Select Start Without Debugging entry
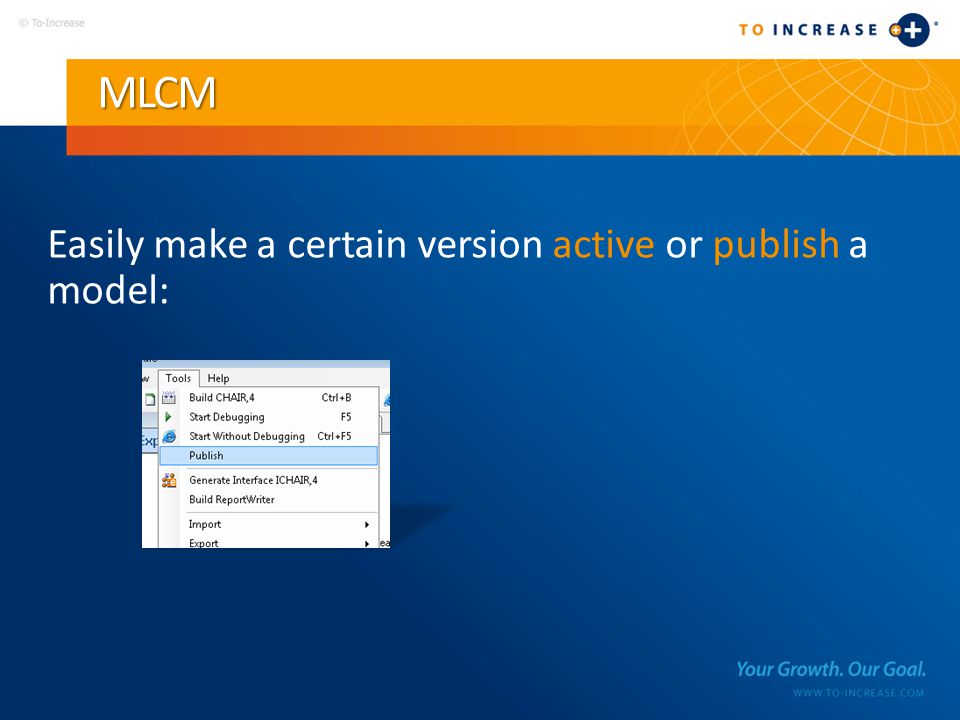Screen dimensions: 960x720 [269, 436]
